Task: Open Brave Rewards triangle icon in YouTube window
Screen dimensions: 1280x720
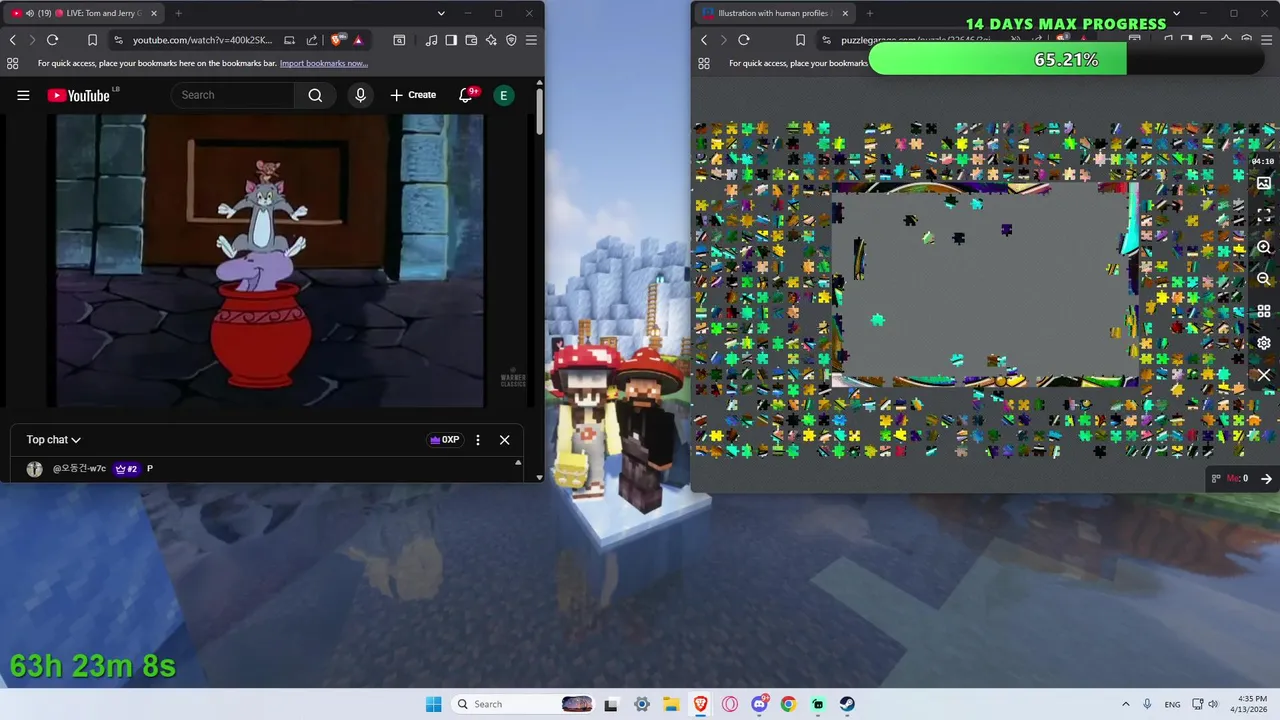Action: point(358,40)
